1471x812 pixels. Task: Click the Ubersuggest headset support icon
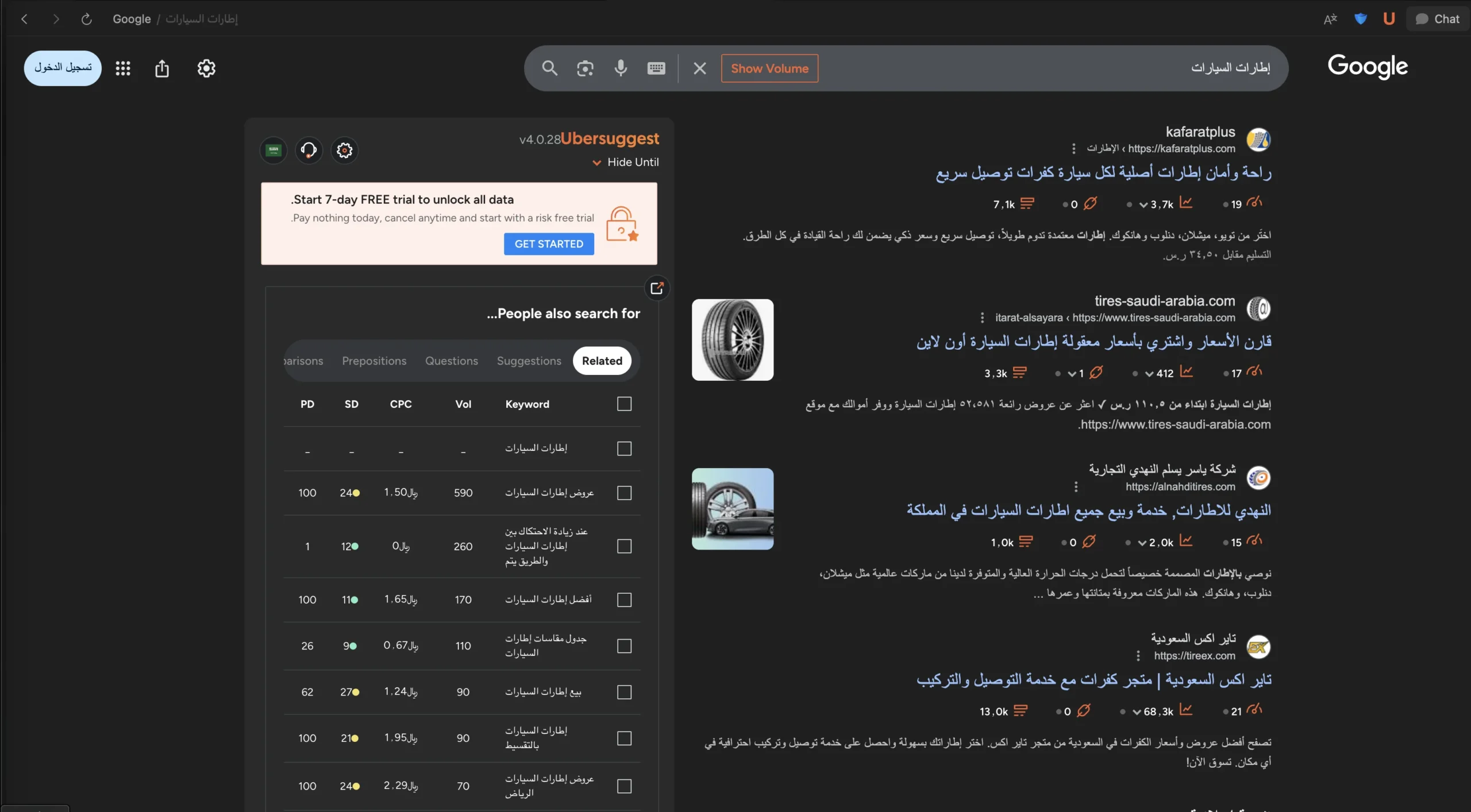[x=309, y=150]
